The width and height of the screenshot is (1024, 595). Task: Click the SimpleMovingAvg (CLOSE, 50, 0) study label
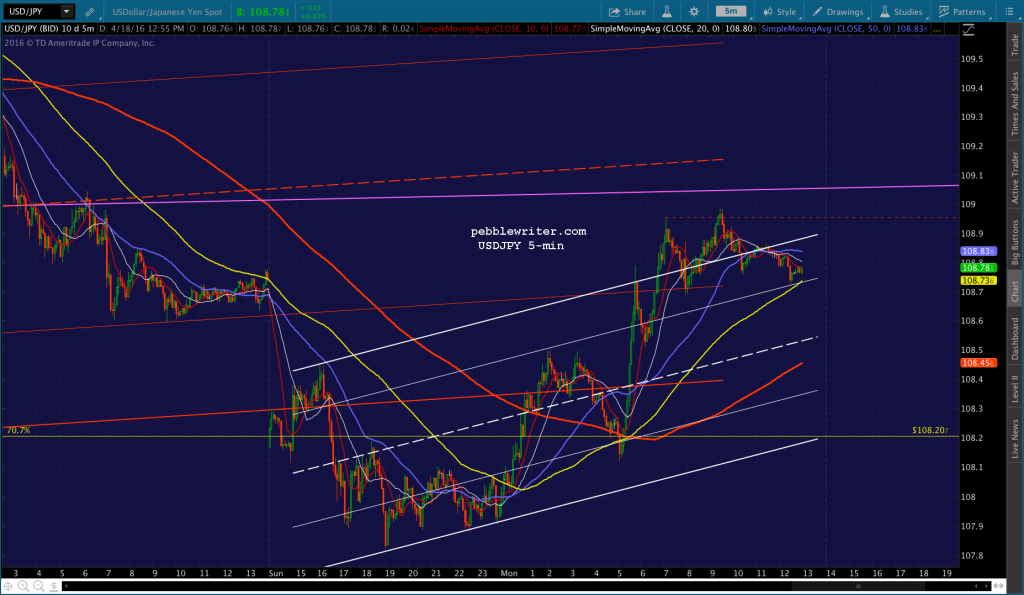(x=826, y=29)
